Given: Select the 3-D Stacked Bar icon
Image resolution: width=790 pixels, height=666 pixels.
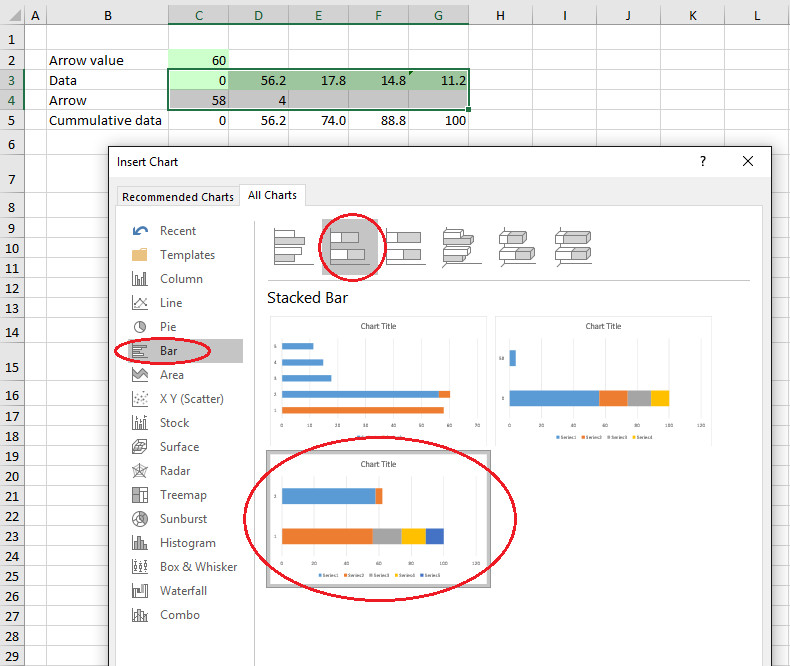Looking at the screenshot, I should point(520,245).
